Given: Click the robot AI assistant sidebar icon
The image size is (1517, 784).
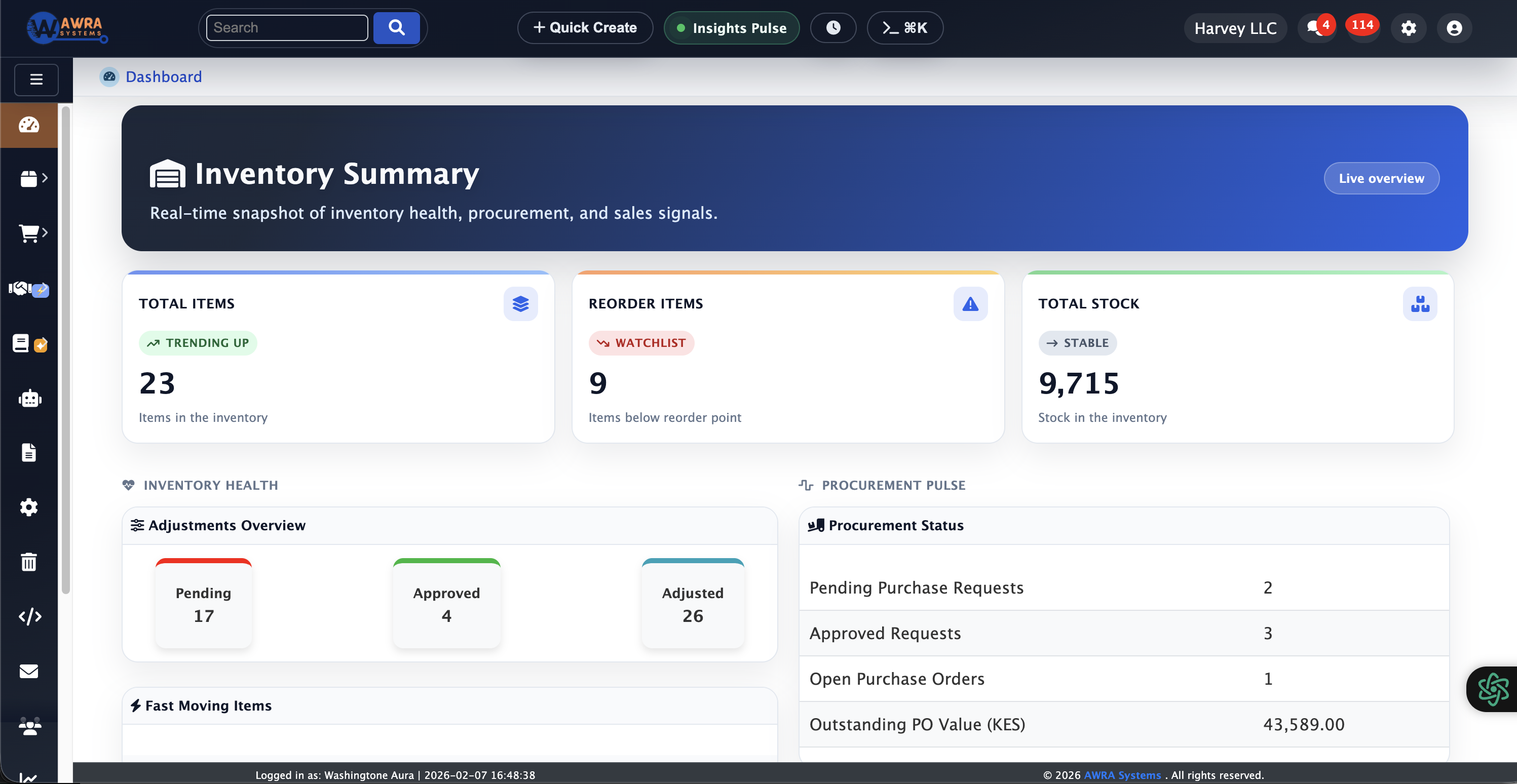Looking at the screenshot, I should click(29, 399).
